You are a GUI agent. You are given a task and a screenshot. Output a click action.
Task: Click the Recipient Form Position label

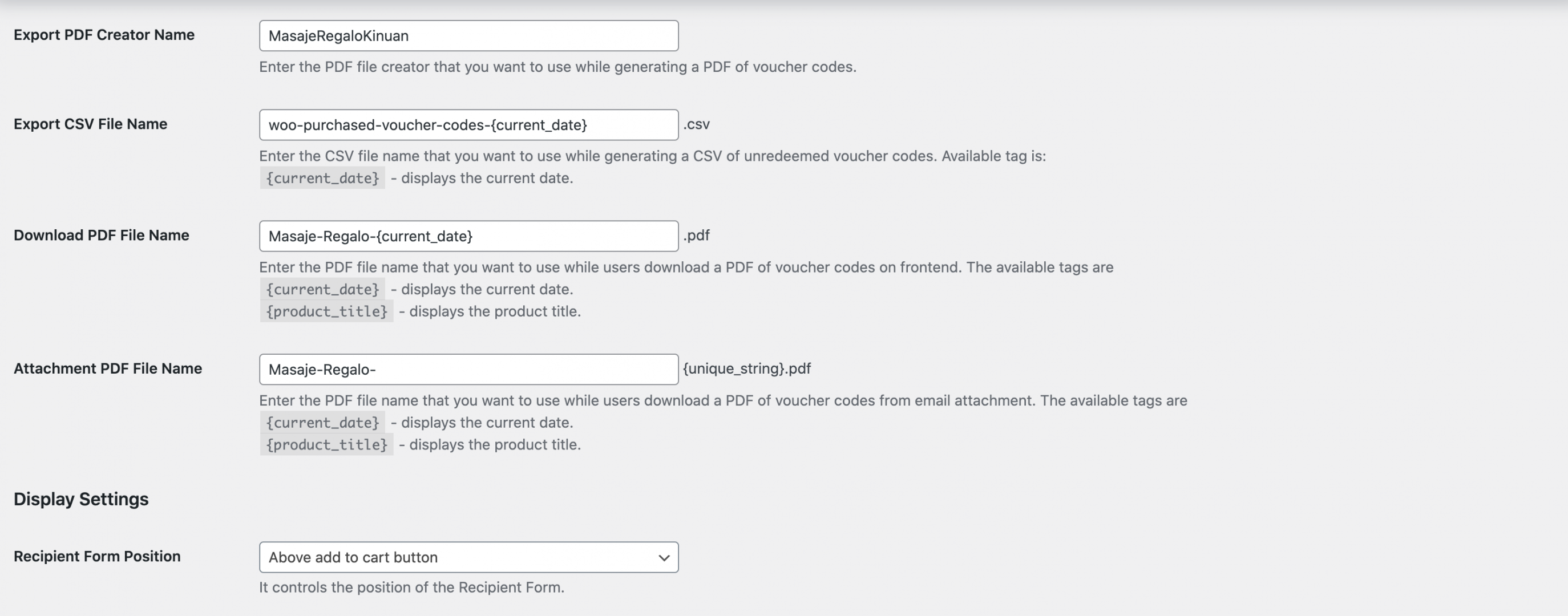(x=97, y=556)
